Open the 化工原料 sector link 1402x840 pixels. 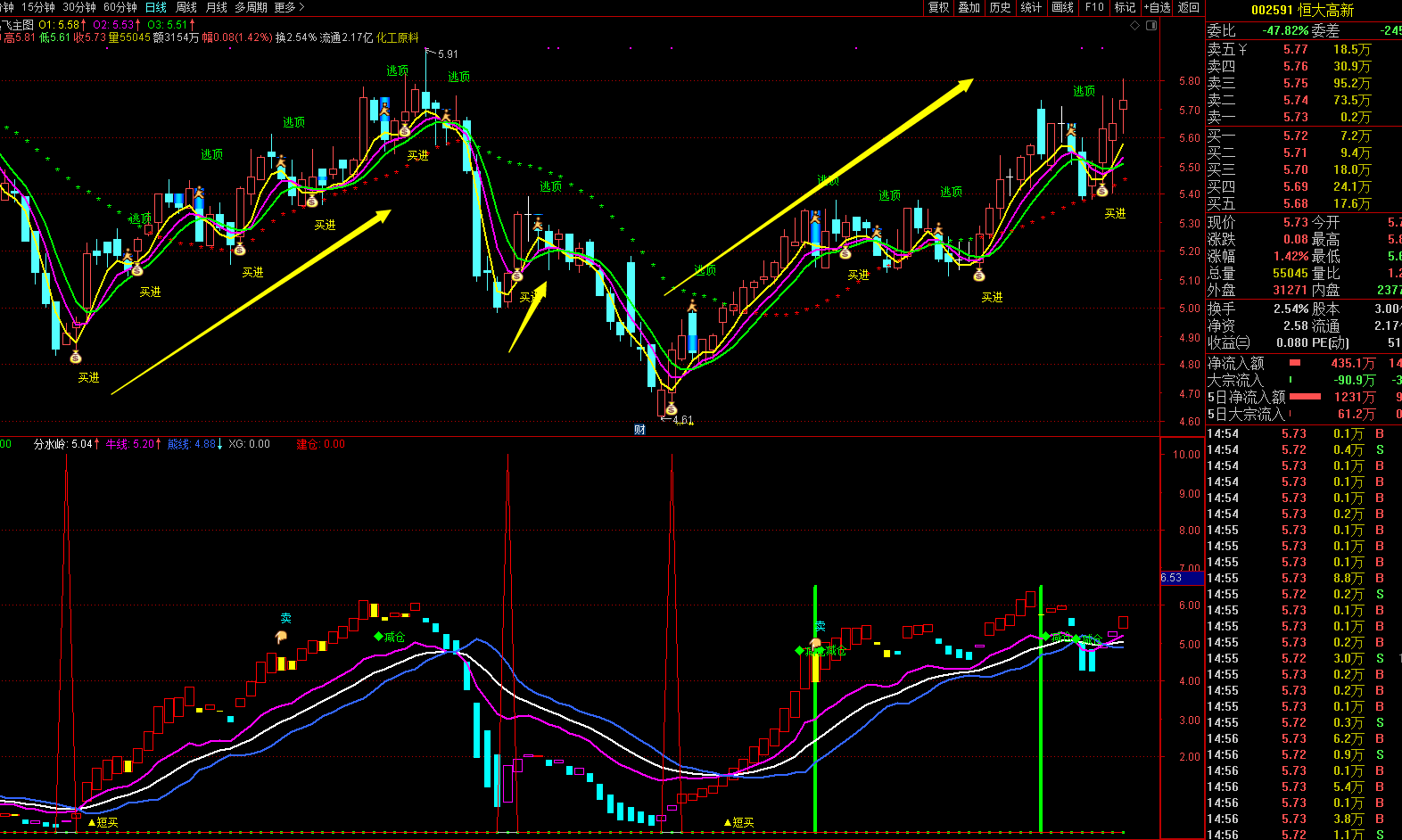click(x=397, y=37)
